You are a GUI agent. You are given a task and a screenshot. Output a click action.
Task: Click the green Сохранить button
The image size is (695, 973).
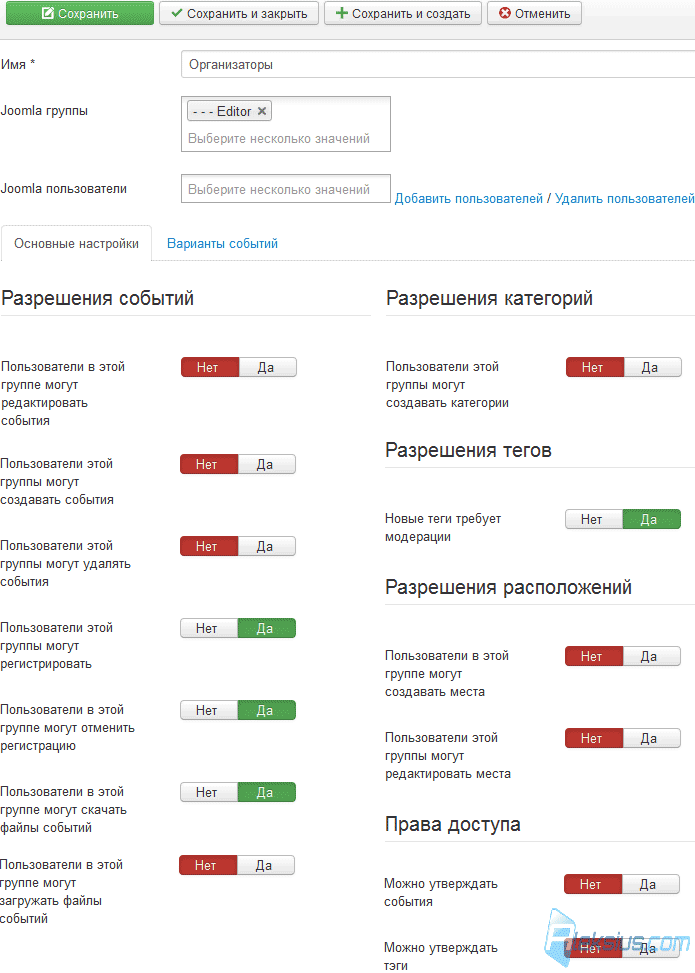pyautogui.click(x=80, y=13)
